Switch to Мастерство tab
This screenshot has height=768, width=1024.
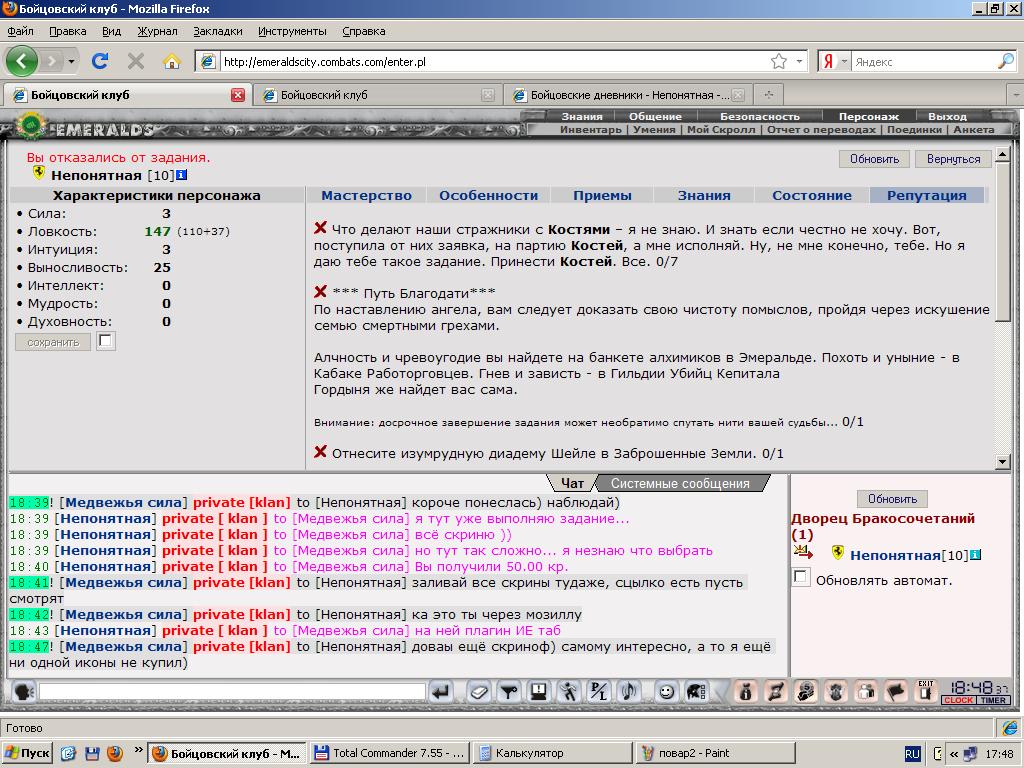point(366,195)
